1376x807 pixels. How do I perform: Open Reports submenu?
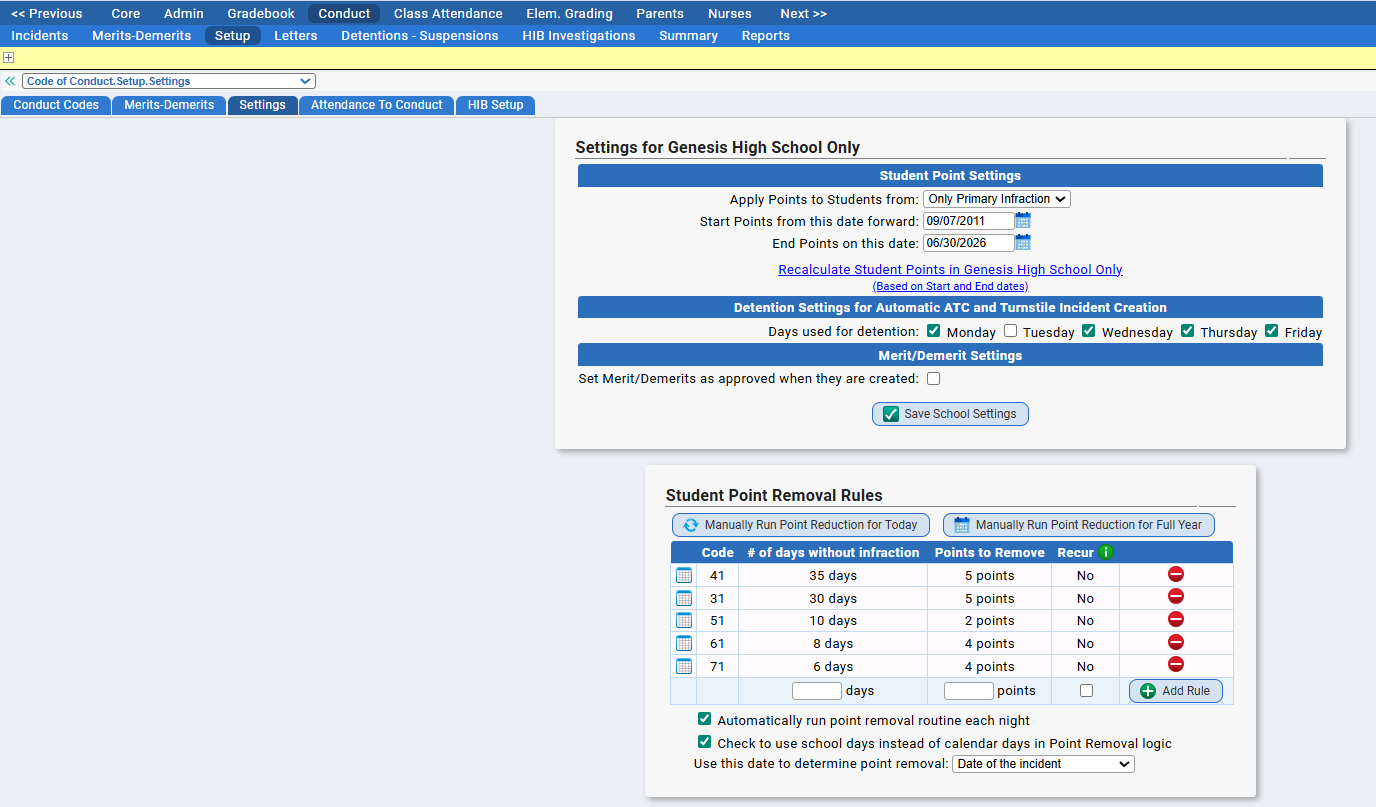click(766, 35)
